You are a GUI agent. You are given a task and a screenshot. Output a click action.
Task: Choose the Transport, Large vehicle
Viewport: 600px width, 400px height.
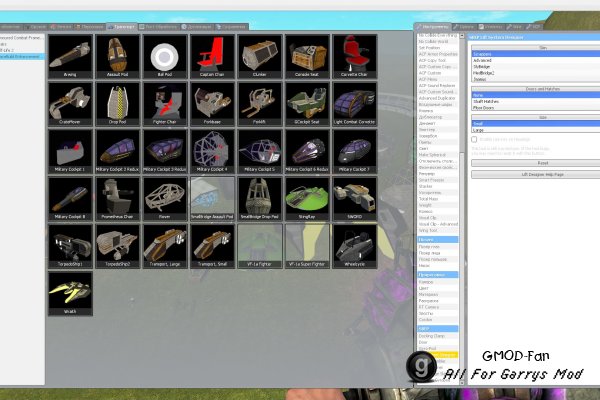pos(165,247)
